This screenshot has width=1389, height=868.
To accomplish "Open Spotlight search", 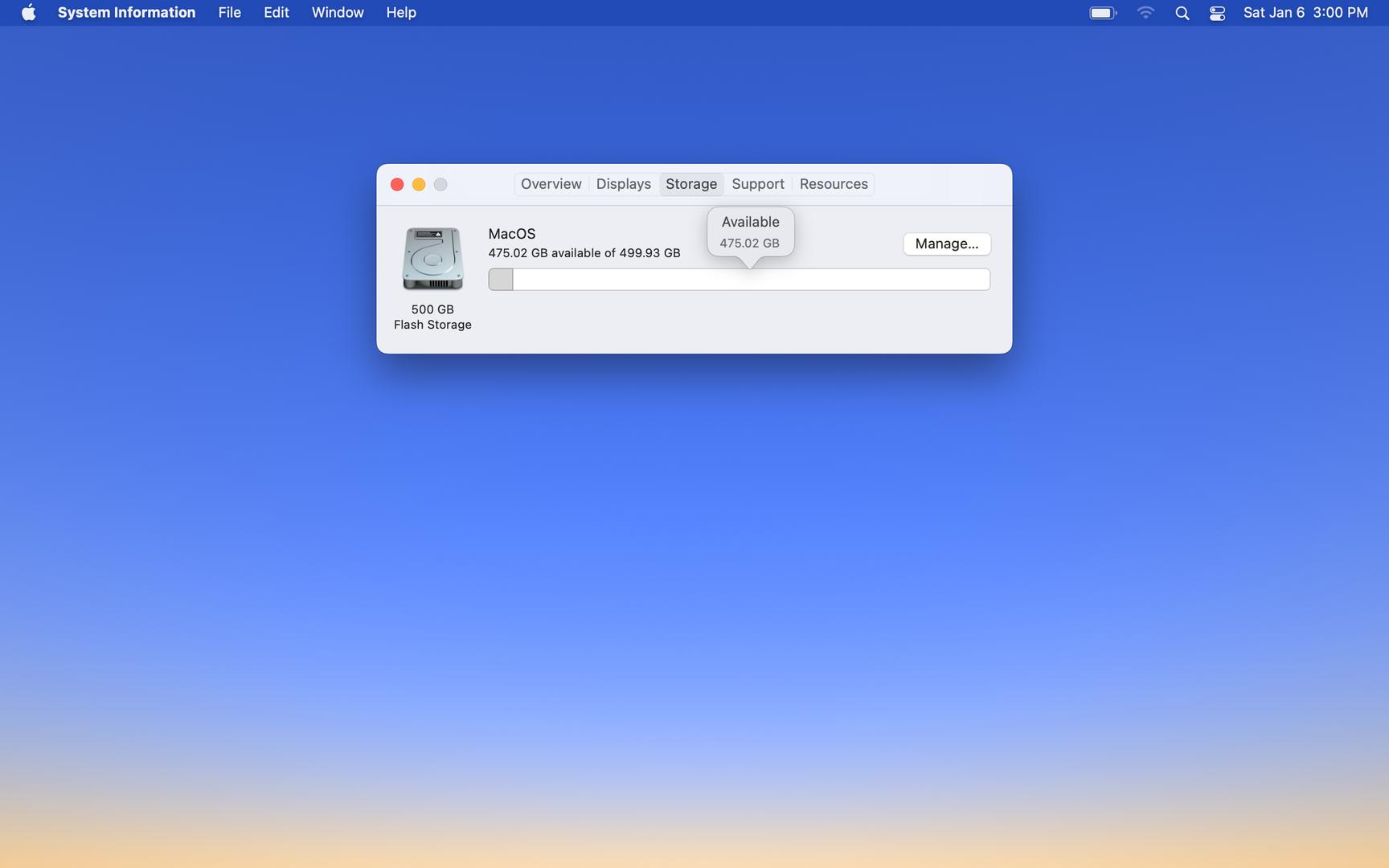I will (1182, 13).
